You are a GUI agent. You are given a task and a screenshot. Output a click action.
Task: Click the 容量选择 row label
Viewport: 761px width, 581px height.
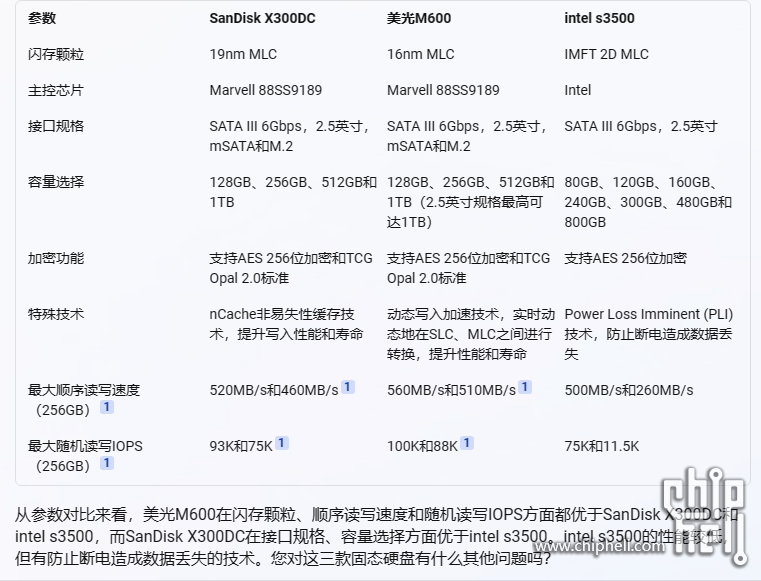56,182
